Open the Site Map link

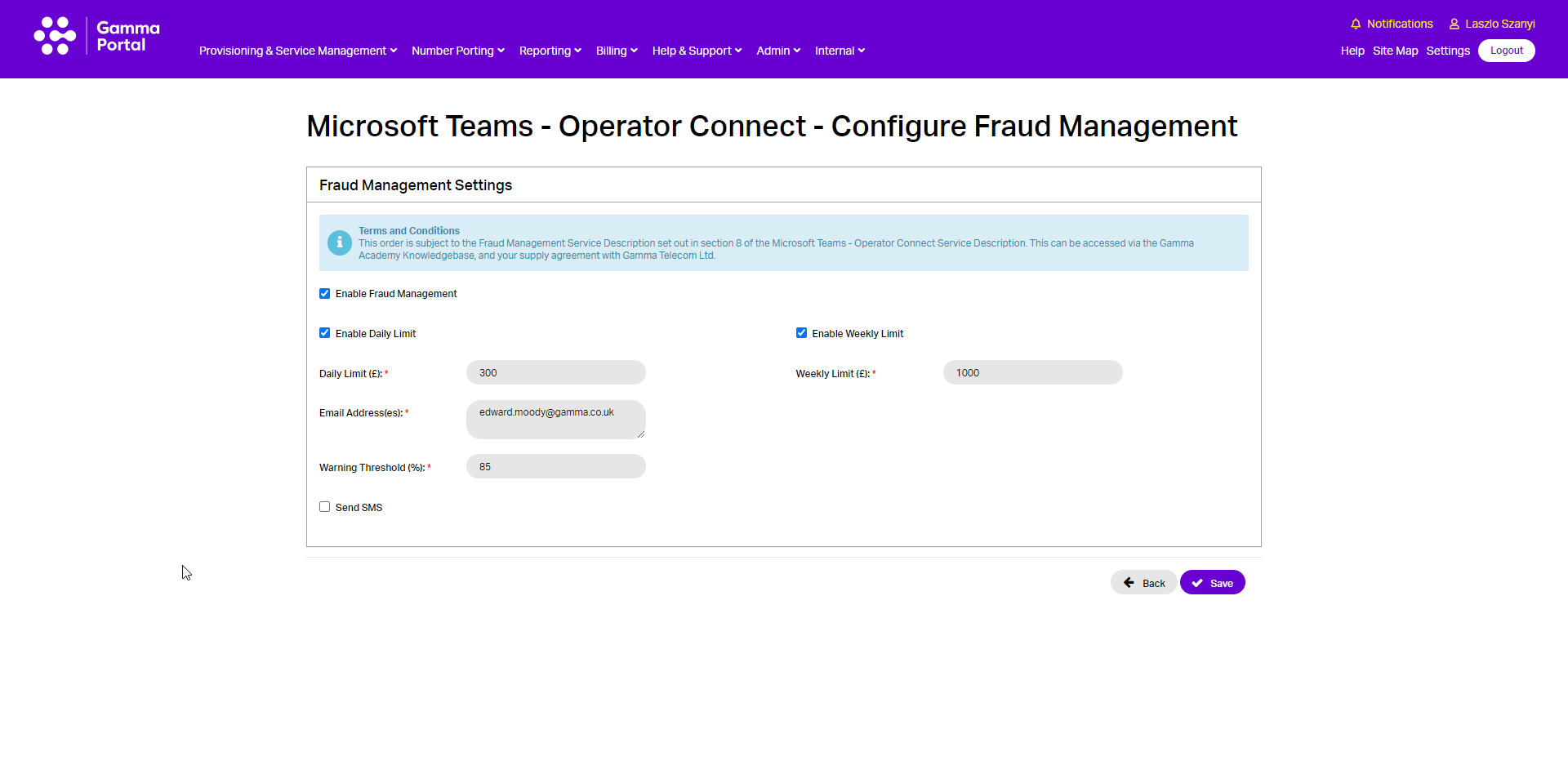pyautogui.click(x=1395, y=51)
